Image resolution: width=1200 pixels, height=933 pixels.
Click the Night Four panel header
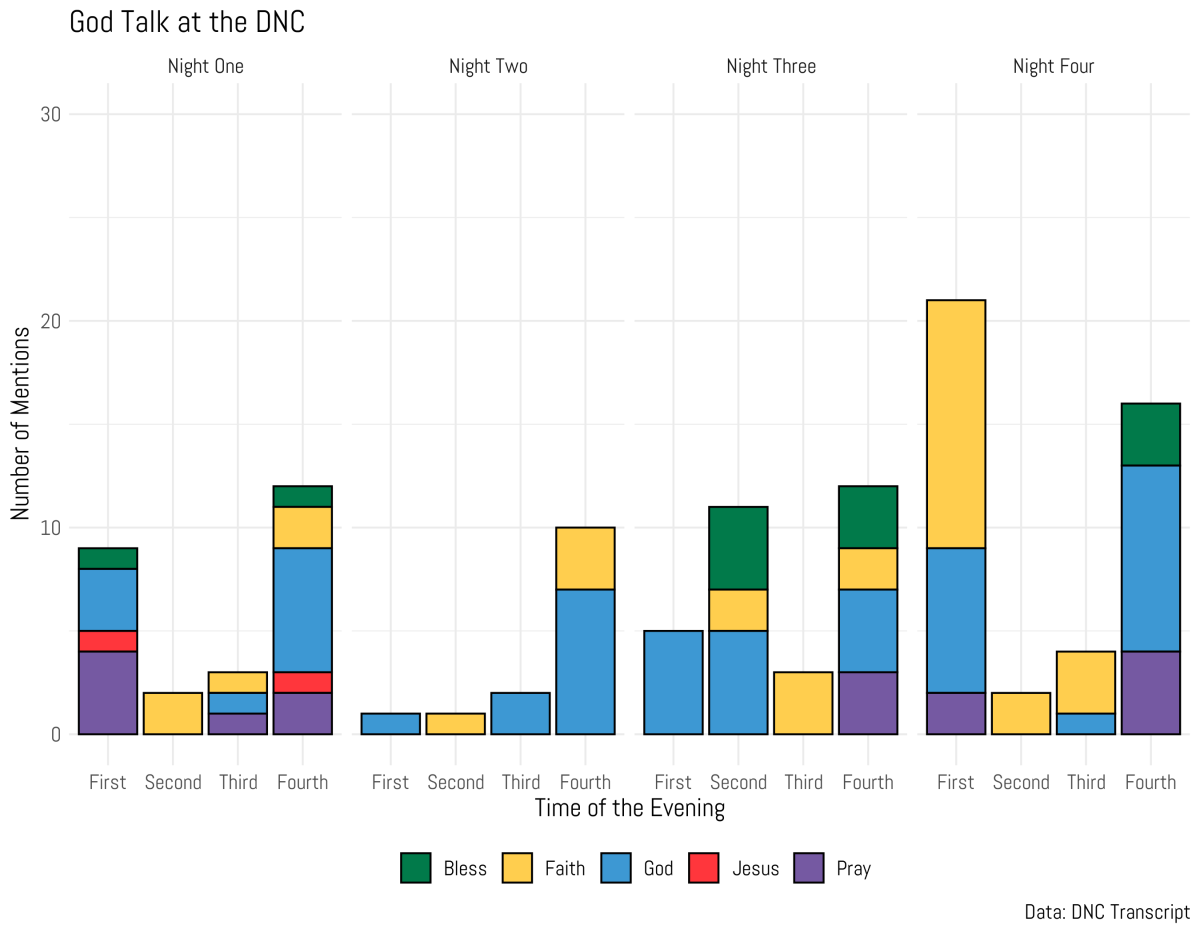(1053, 67)
